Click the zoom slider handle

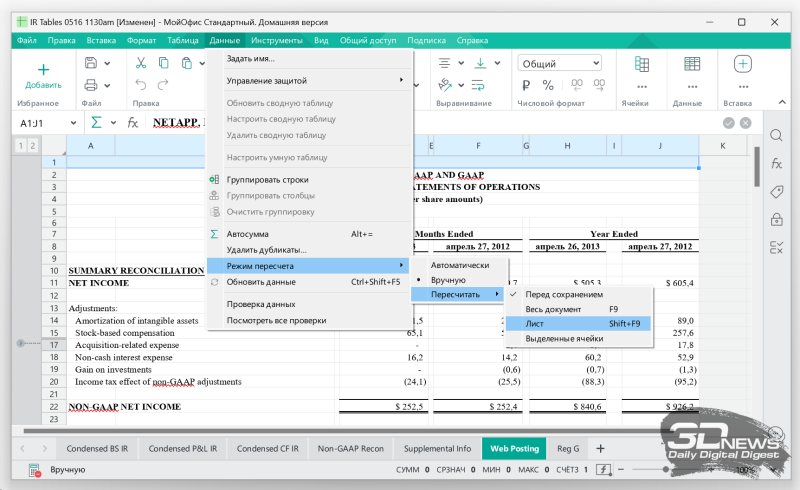666,470
